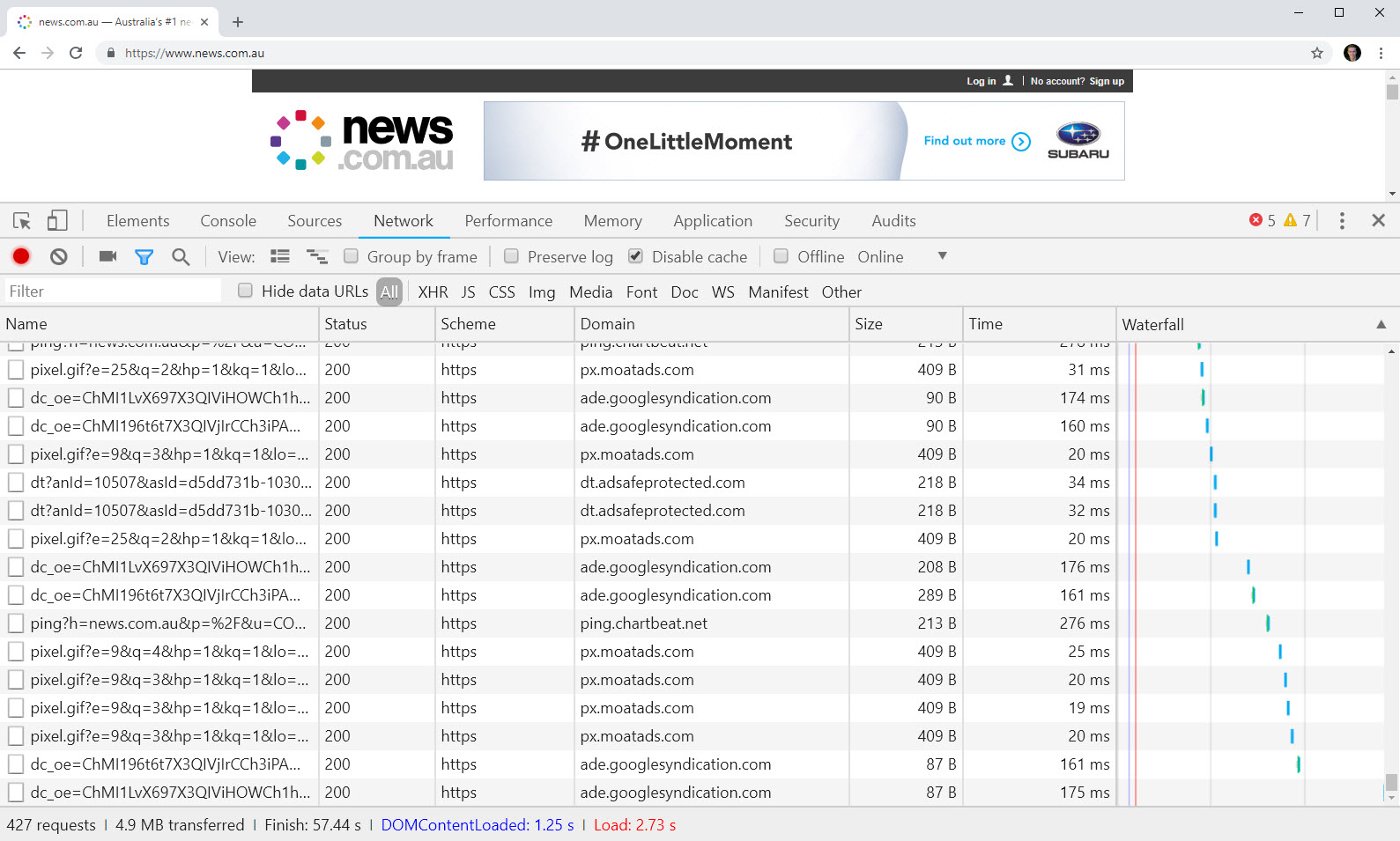
Task: Click the Sign up link
Action: click(x=1107, y=81)
